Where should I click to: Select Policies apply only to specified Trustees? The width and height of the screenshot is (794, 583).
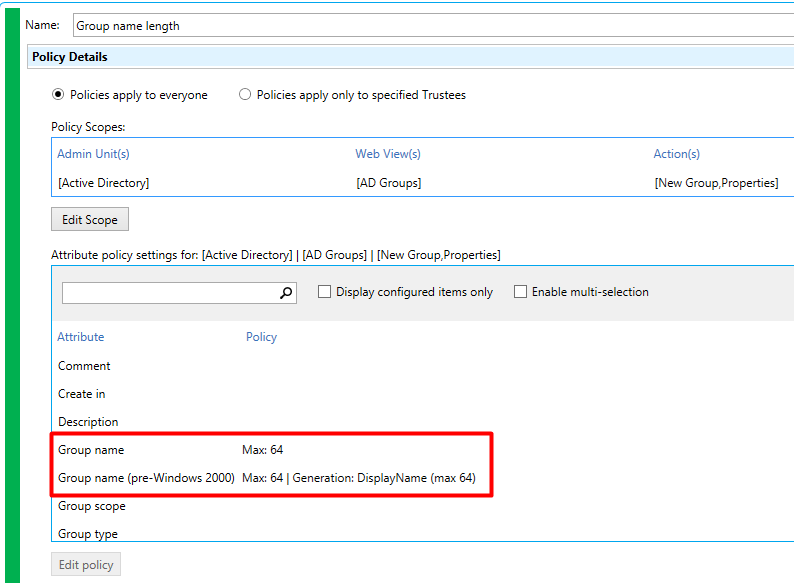[245, 95]
